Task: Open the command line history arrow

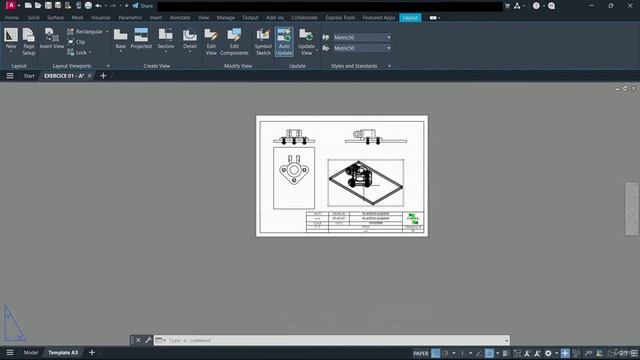Action: (507, 340)
